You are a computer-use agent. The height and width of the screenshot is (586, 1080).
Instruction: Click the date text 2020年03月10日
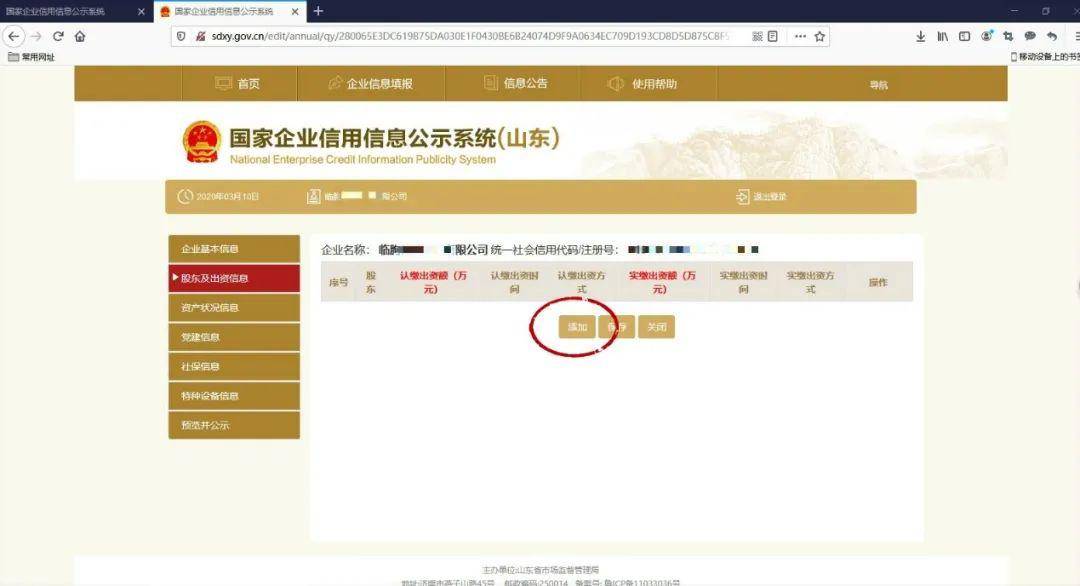point(227,197)
